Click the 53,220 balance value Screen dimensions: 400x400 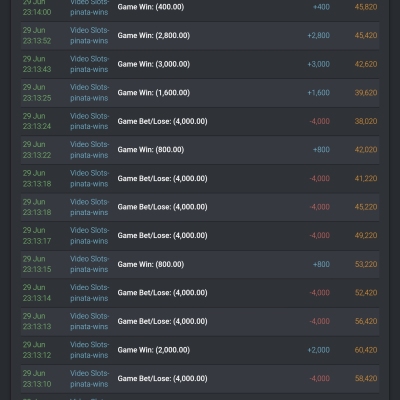pyautogui.click(x=366, y=264)
